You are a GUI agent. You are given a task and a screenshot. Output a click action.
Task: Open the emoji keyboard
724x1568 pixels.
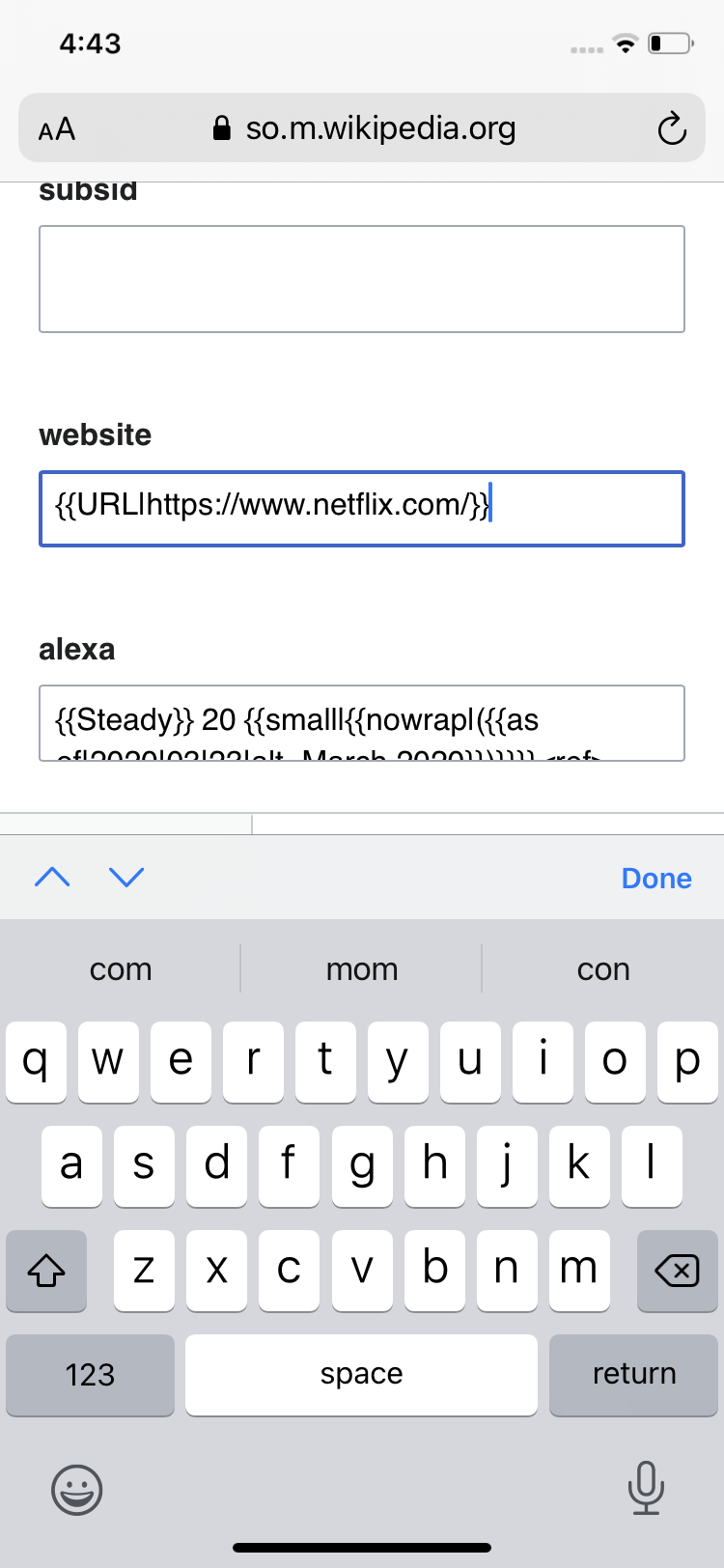tap(76, 1489)
